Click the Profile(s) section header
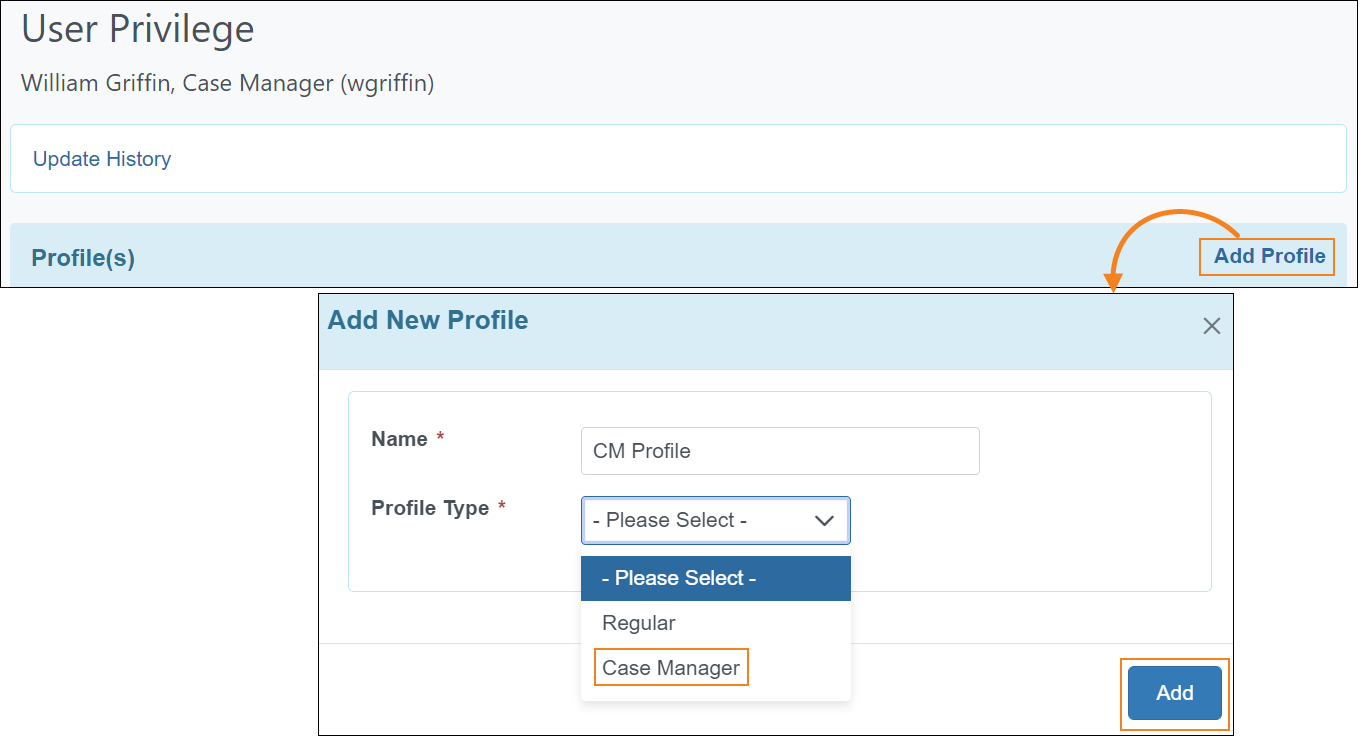Viewport: 1364px width, 741px height. tap(82, 257)
